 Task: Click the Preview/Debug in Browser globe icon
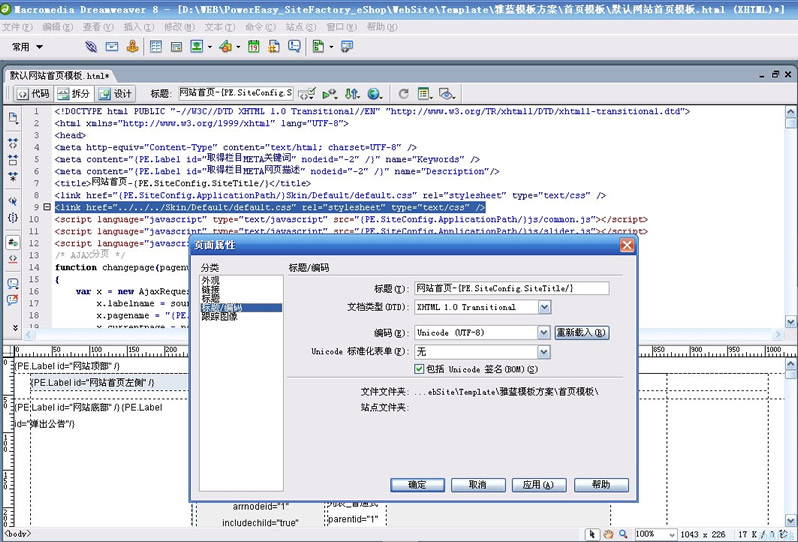point(375,94)
